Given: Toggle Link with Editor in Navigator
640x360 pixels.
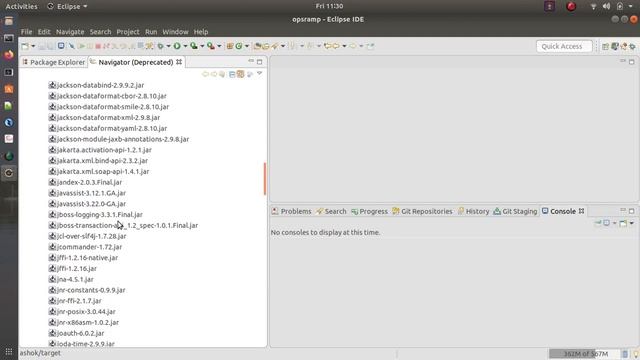Looking at the screenshot, I should [240, 74].
